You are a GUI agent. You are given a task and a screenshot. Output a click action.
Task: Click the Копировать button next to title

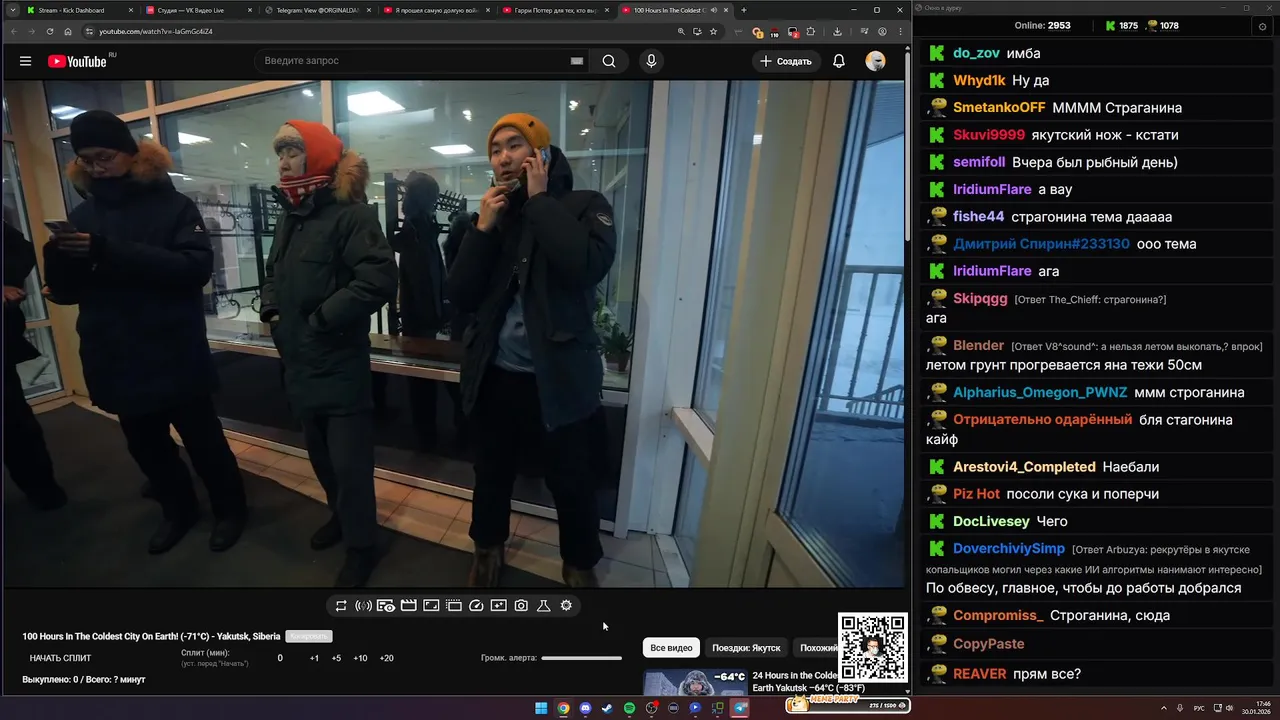(308, 636)
